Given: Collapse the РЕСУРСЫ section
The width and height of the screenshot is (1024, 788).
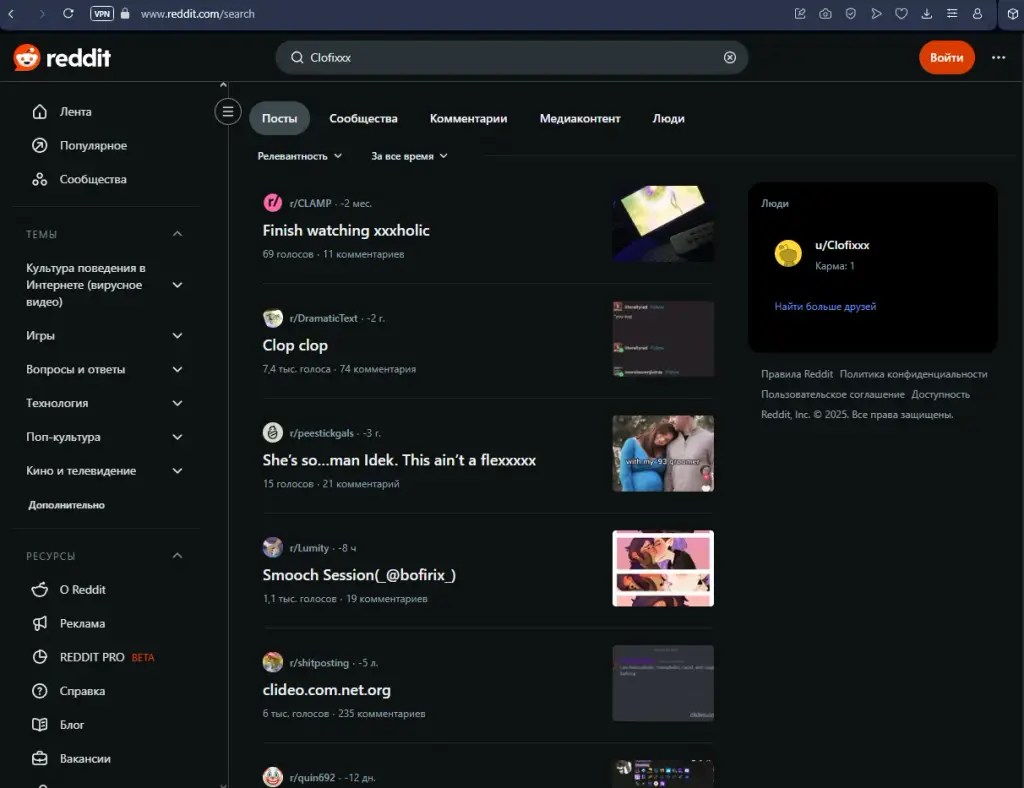Looking at the screenshot, I should (177, 556).
